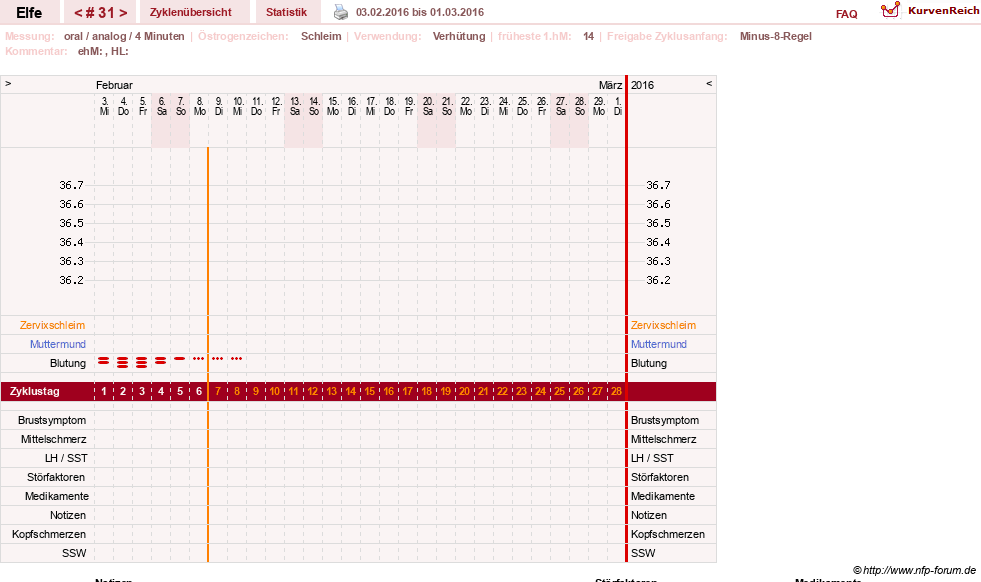Collapse chart with right-edge arrow near 2016
This screenshot has width=981, height=582.
709,83
